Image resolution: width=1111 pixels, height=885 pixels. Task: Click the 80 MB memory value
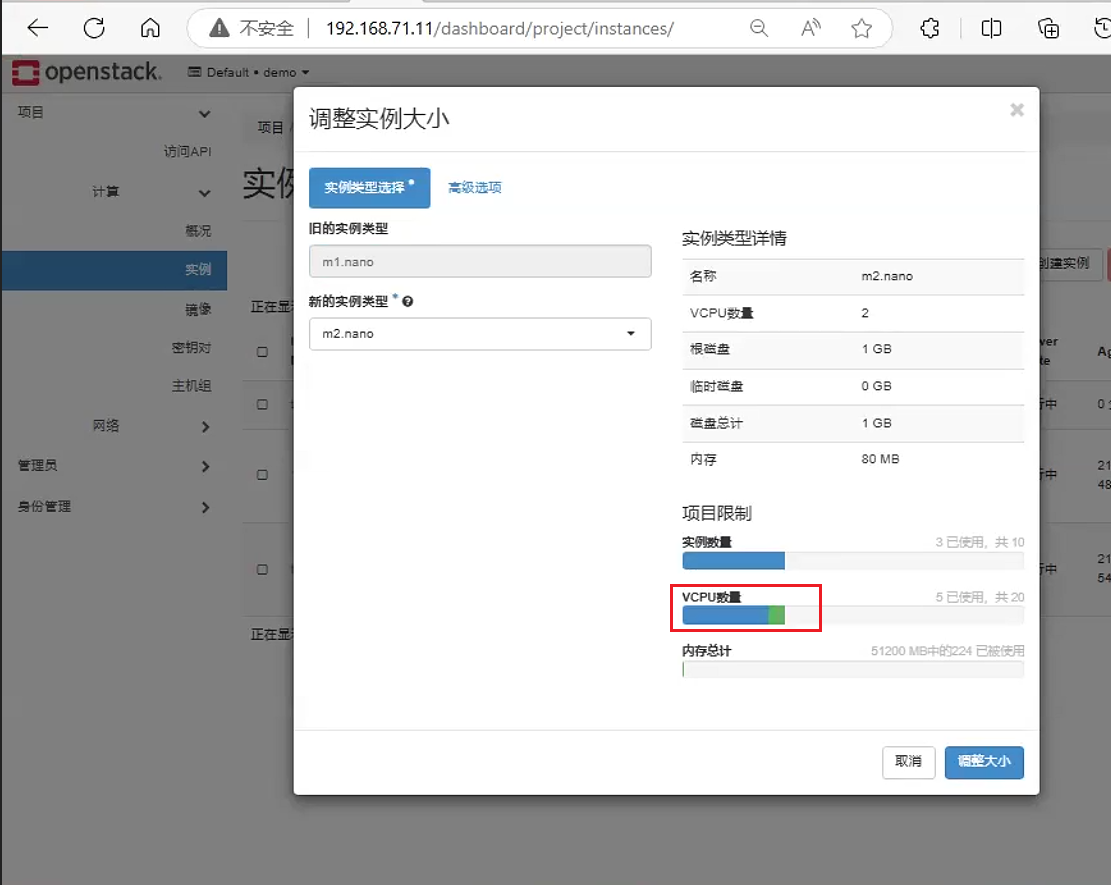[880, 459]
